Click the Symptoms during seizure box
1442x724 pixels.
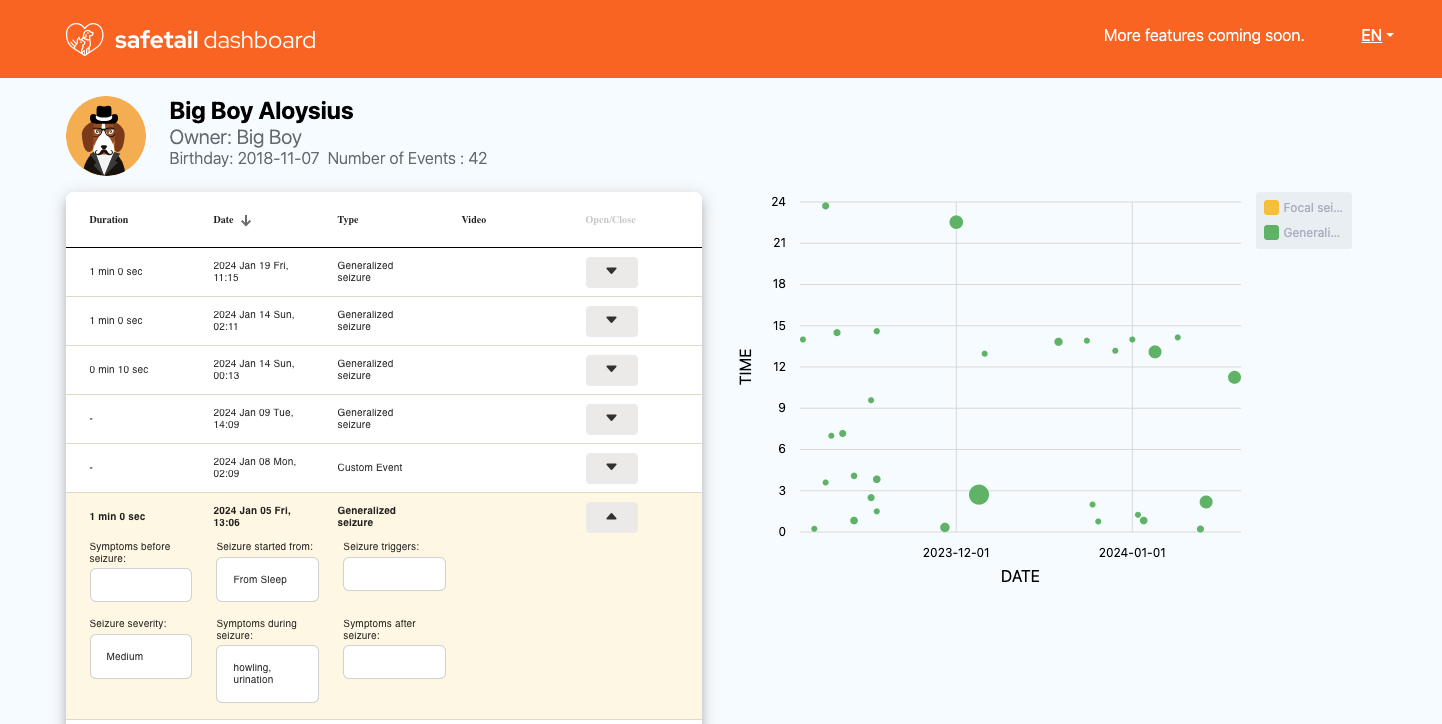point(267,674)
